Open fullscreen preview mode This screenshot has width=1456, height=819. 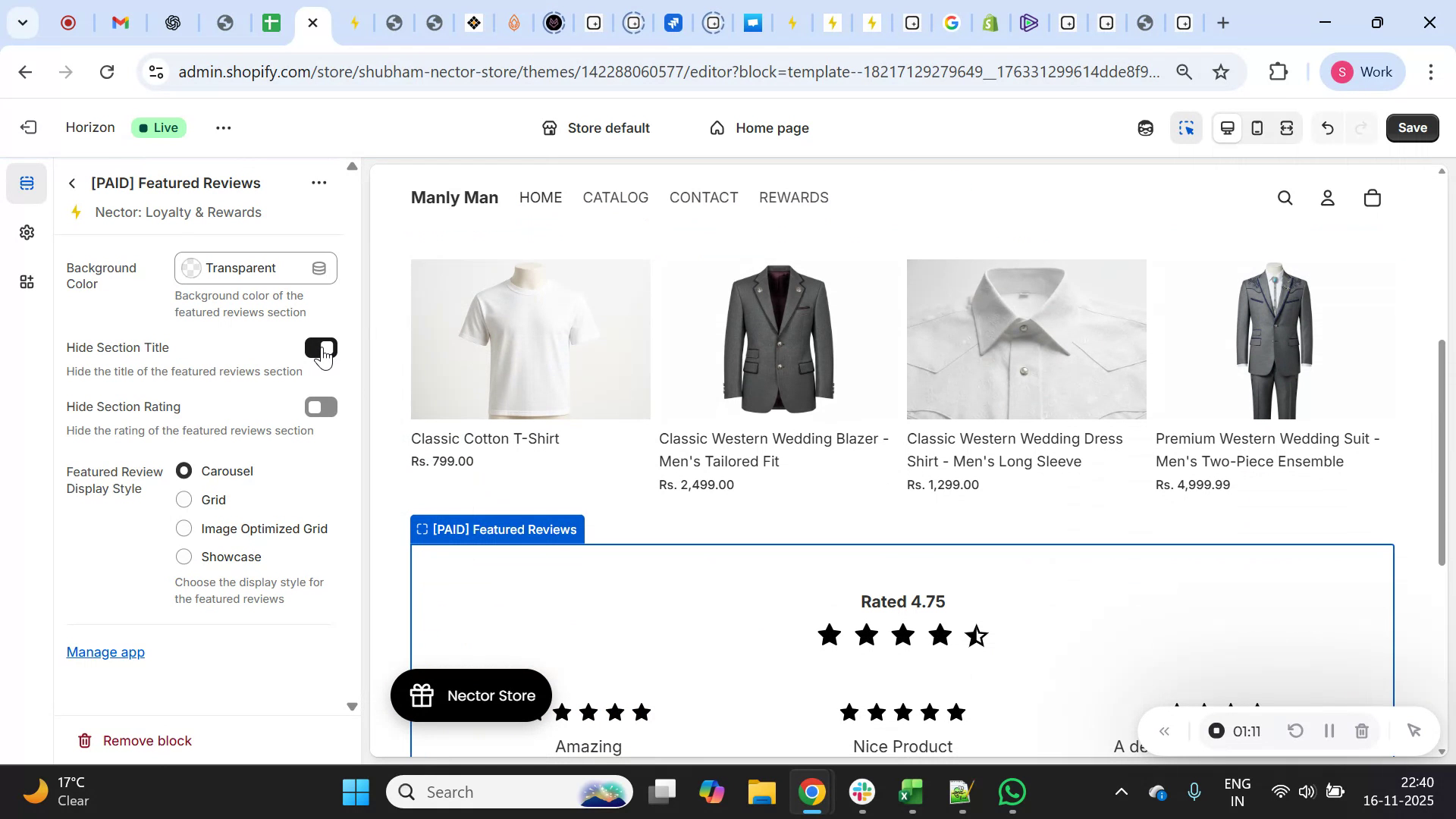(x=1286, y=127)
